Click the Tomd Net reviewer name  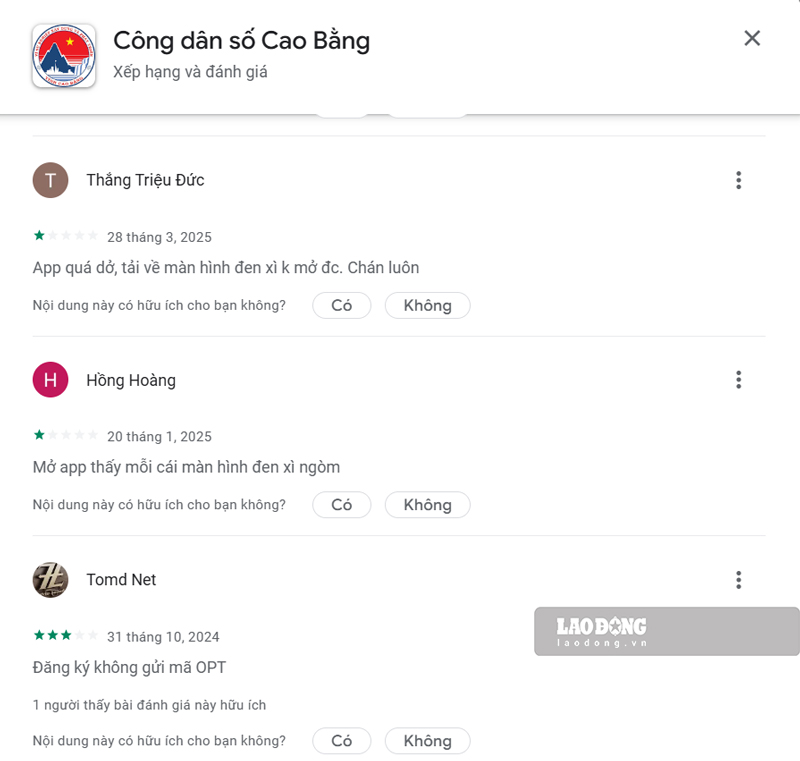pyautogui.click(x=121, y=580)
